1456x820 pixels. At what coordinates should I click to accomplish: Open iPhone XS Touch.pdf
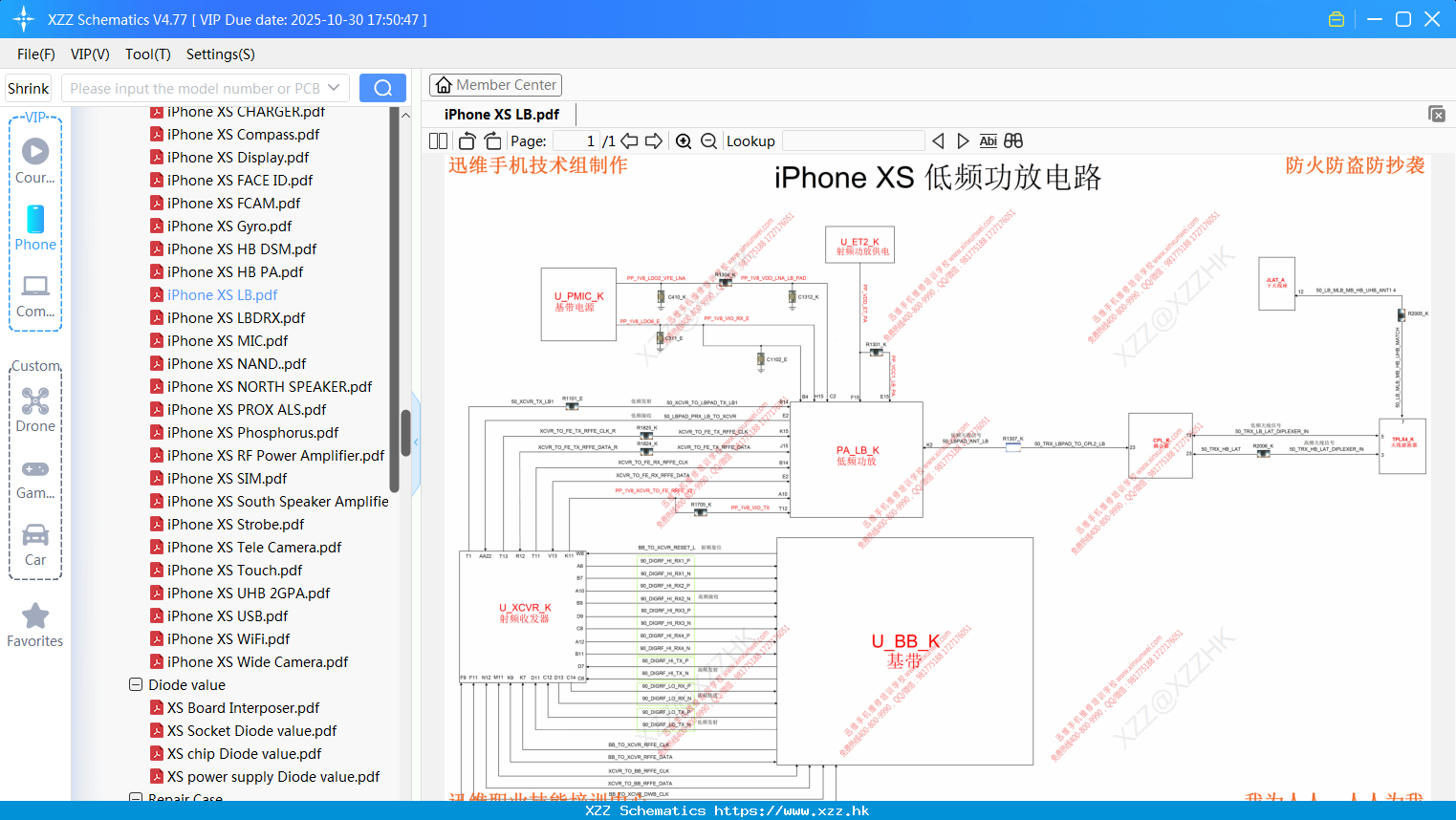click(x=234, y=570)
